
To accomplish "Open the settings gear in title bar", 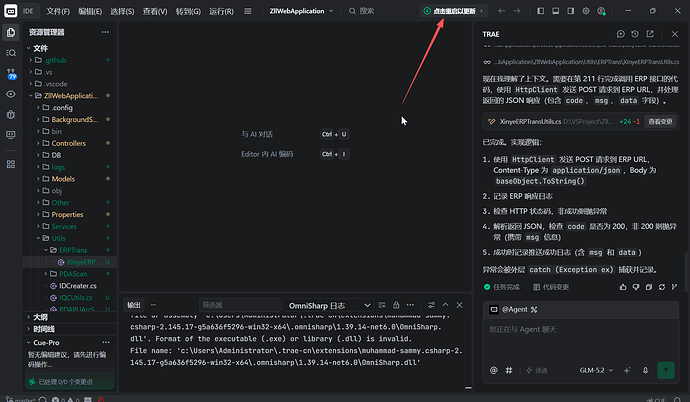I will click(586, 11).
